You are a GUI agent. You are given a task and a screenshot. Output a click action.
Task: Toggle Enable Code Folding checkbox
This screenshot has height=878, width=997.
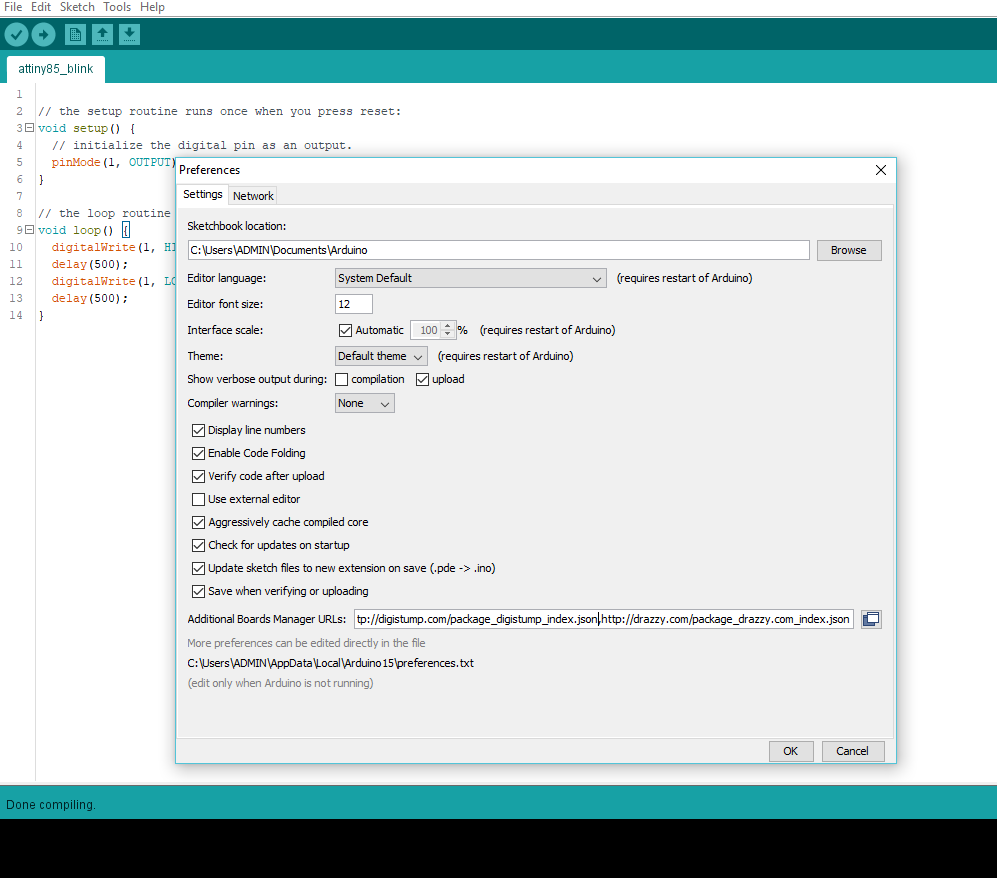tap(198, 453)
